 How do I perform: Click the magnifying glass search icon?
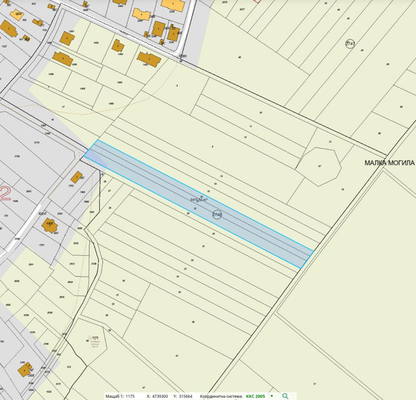[285, 396]
